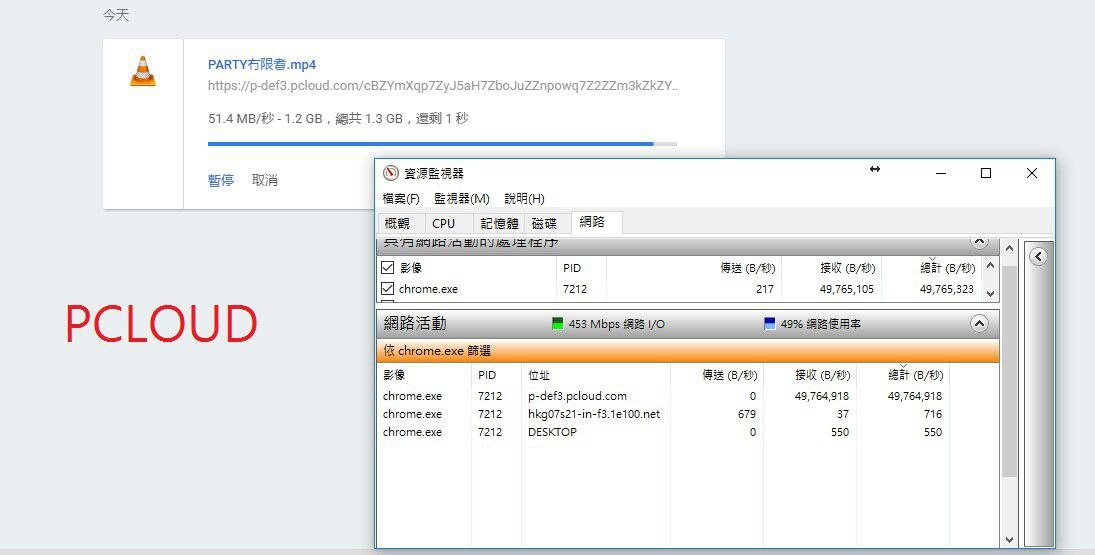This screenshot has height=555, width=1095.
Task: Click main pane scroll down arrow
Action: [1009, 540]
